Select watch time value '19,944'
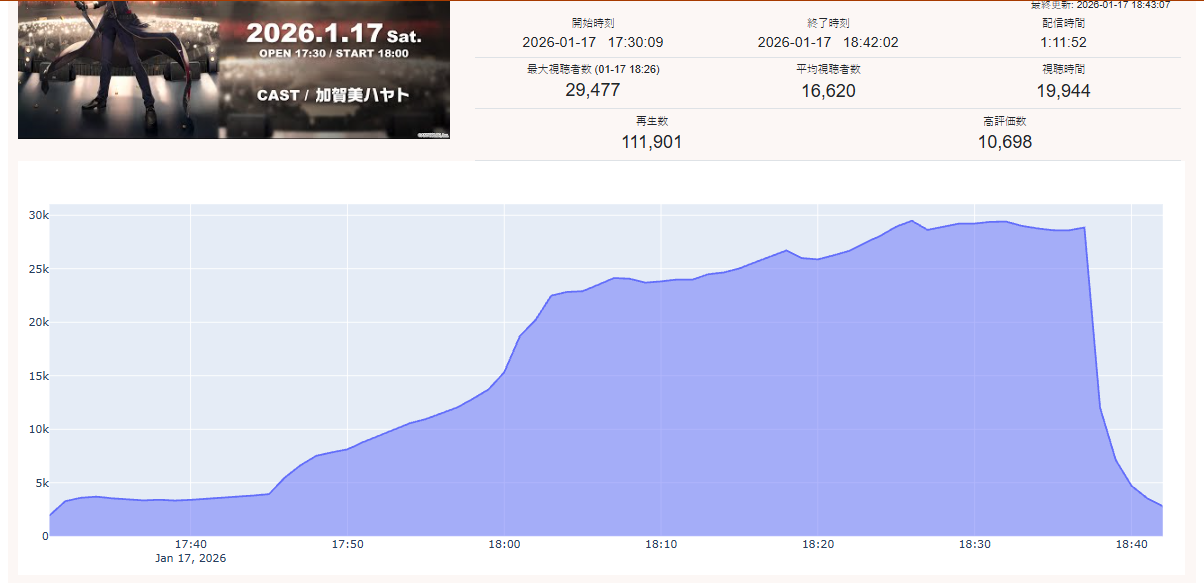 click(x=1063, y=91)
